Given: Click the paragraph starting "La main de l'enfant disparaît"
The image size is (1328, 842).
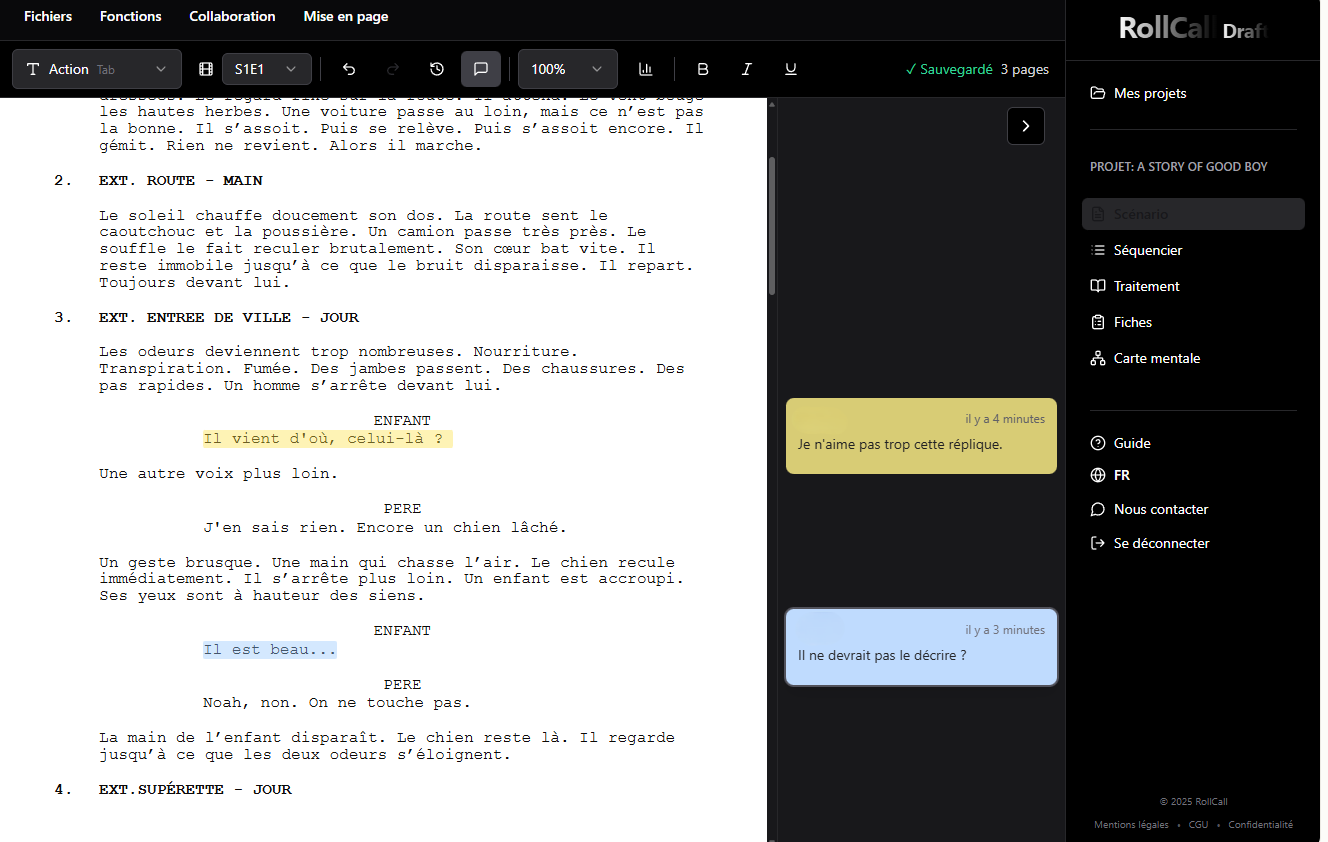Looking at the screenshot, I should pos(387,746).
